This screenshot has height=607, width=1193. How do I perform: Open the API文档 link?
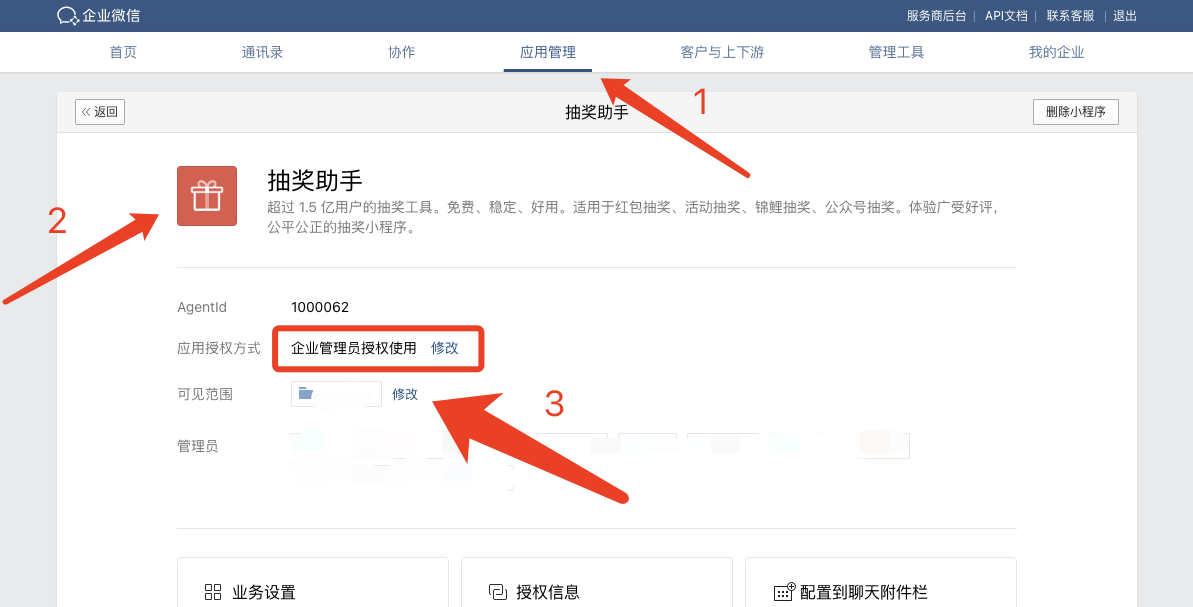point(1006,16)
